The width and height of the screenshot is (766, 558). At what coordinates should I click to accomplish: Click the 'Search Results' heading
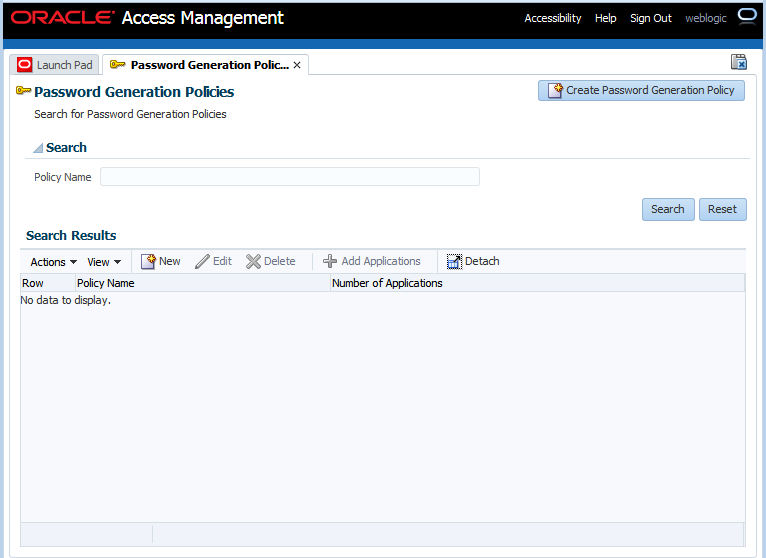(71, 236)
